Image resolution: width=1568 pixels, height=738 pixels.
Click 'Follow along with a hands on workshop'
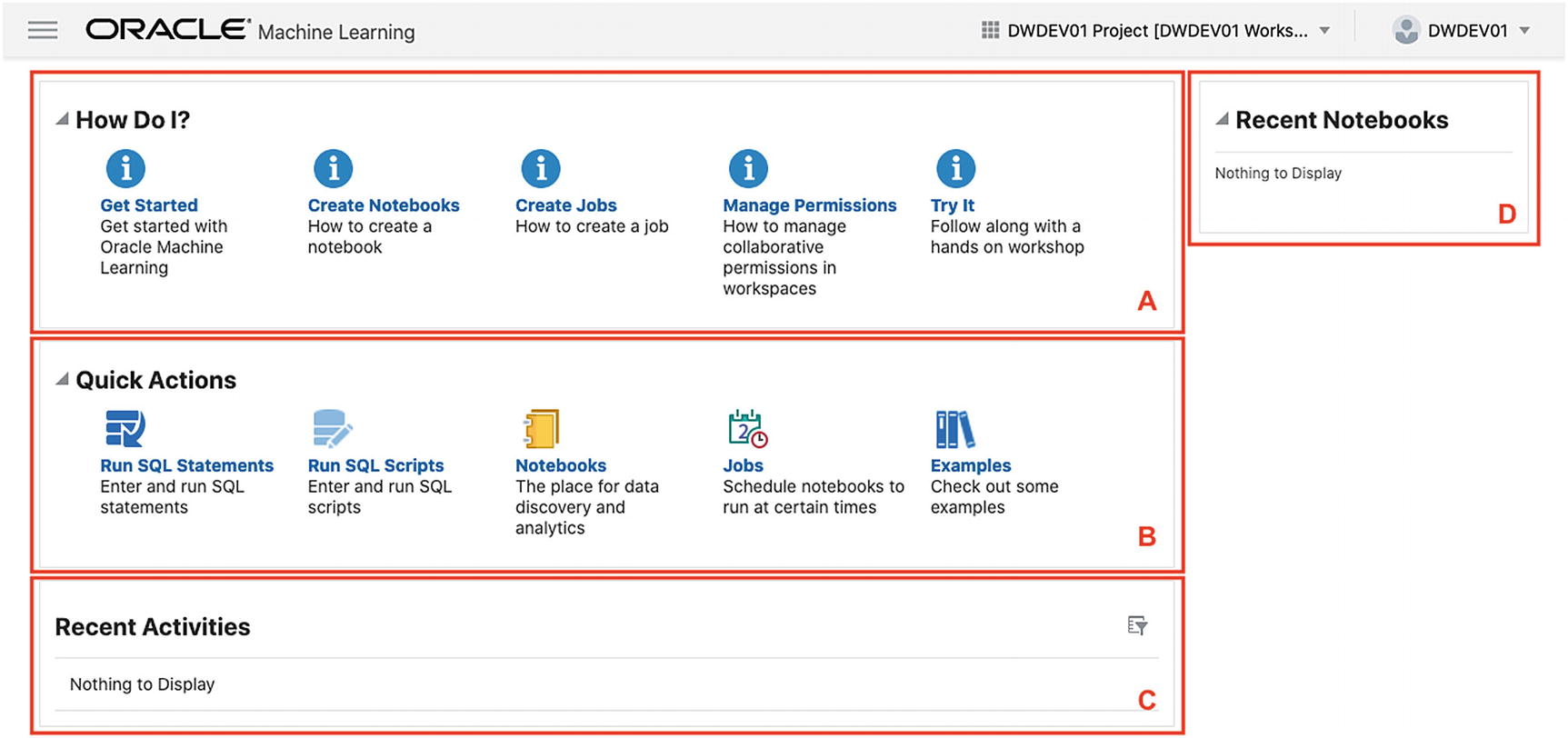tap(1007, 236)
